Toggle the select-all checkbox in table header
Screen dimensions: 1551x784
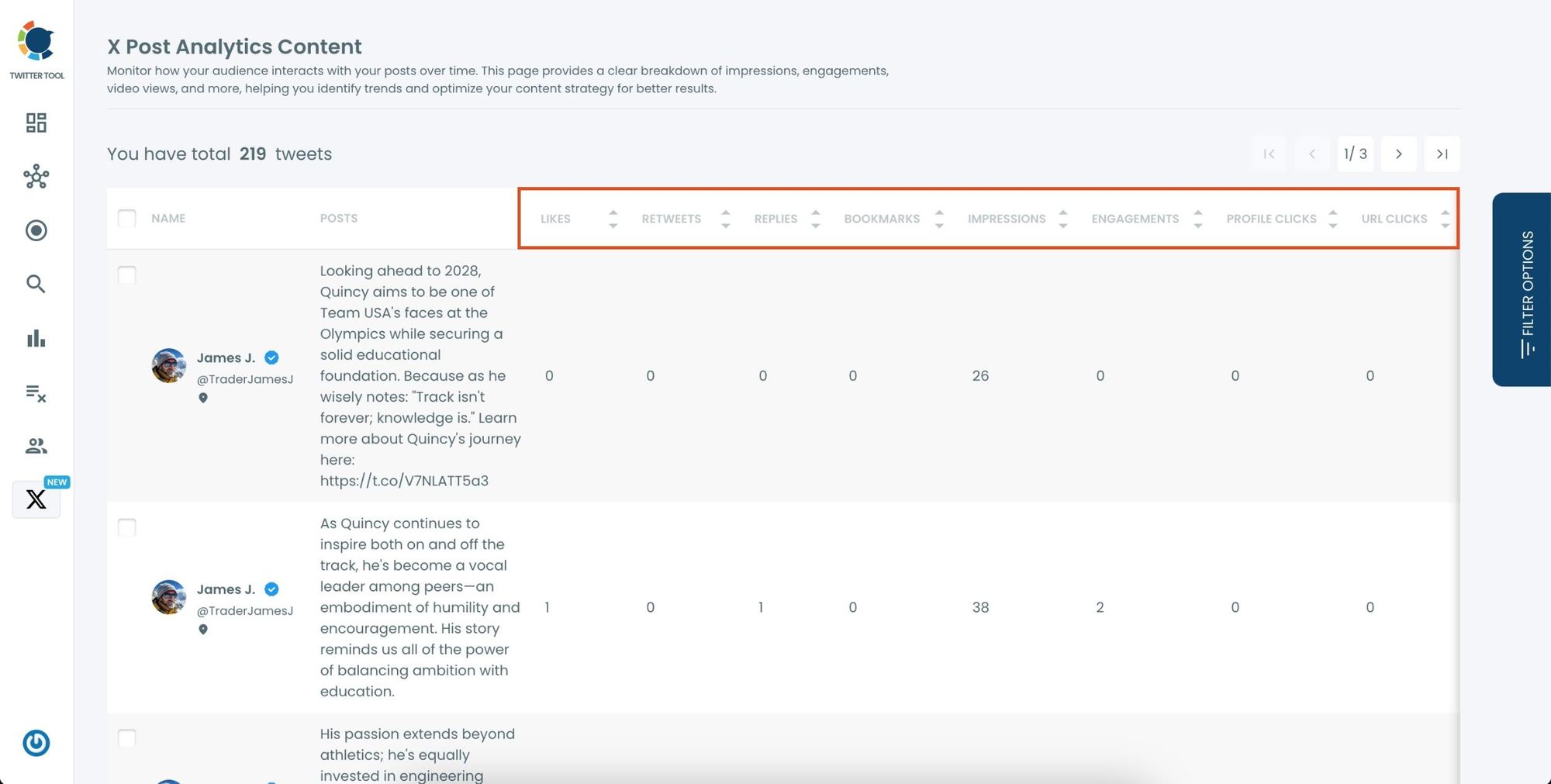[x=127, y=218]
